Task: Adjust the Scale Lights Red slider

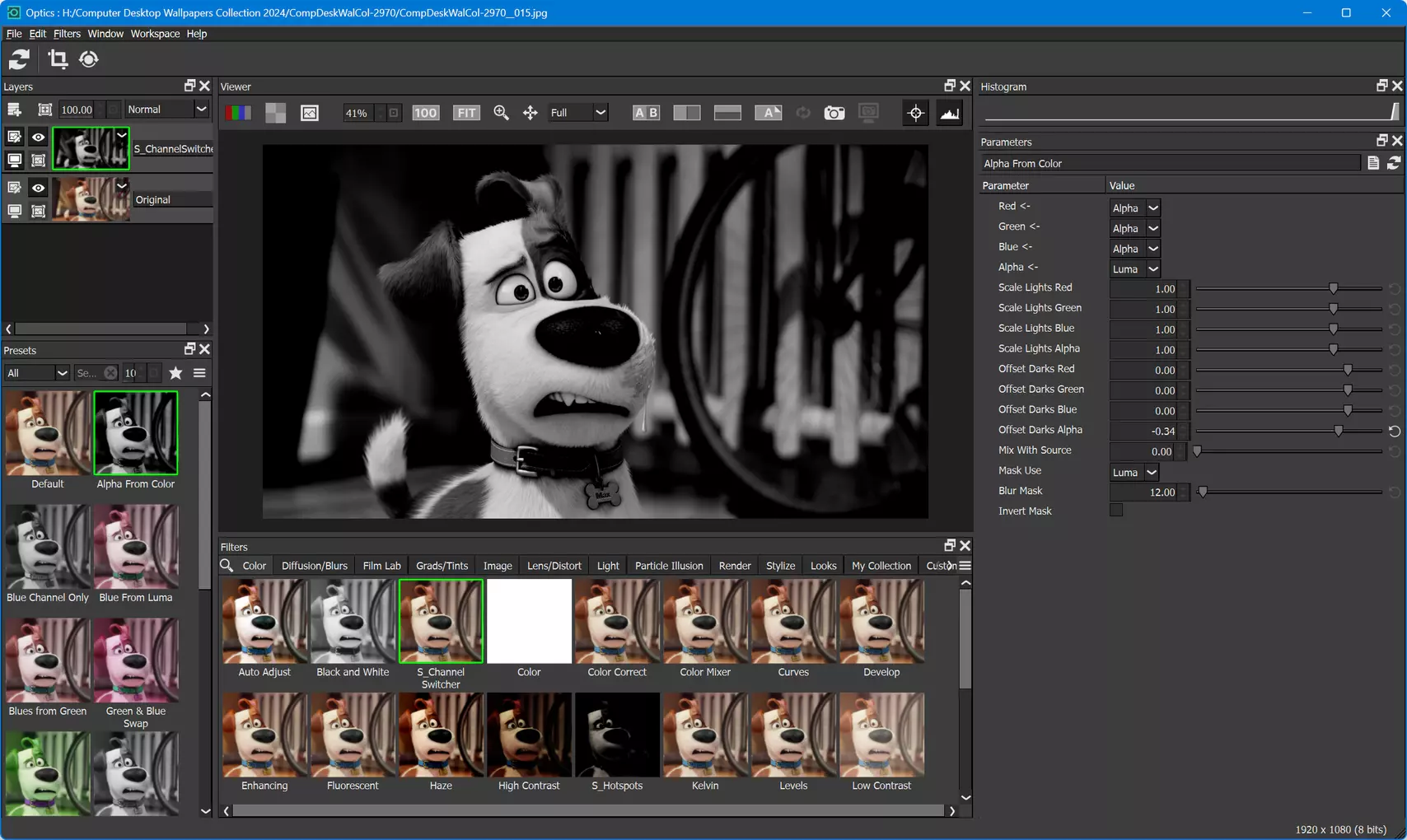Action: [x=1333, y=288]
